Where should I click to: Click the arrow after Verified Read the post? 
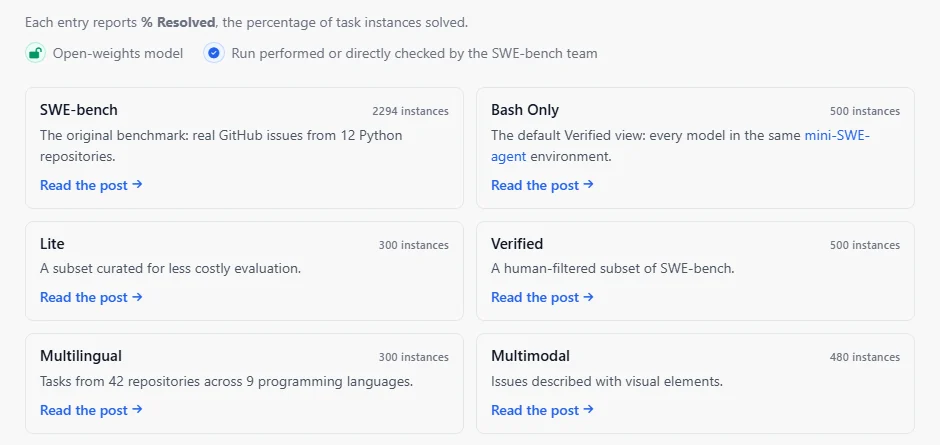(x=588, y=297)
